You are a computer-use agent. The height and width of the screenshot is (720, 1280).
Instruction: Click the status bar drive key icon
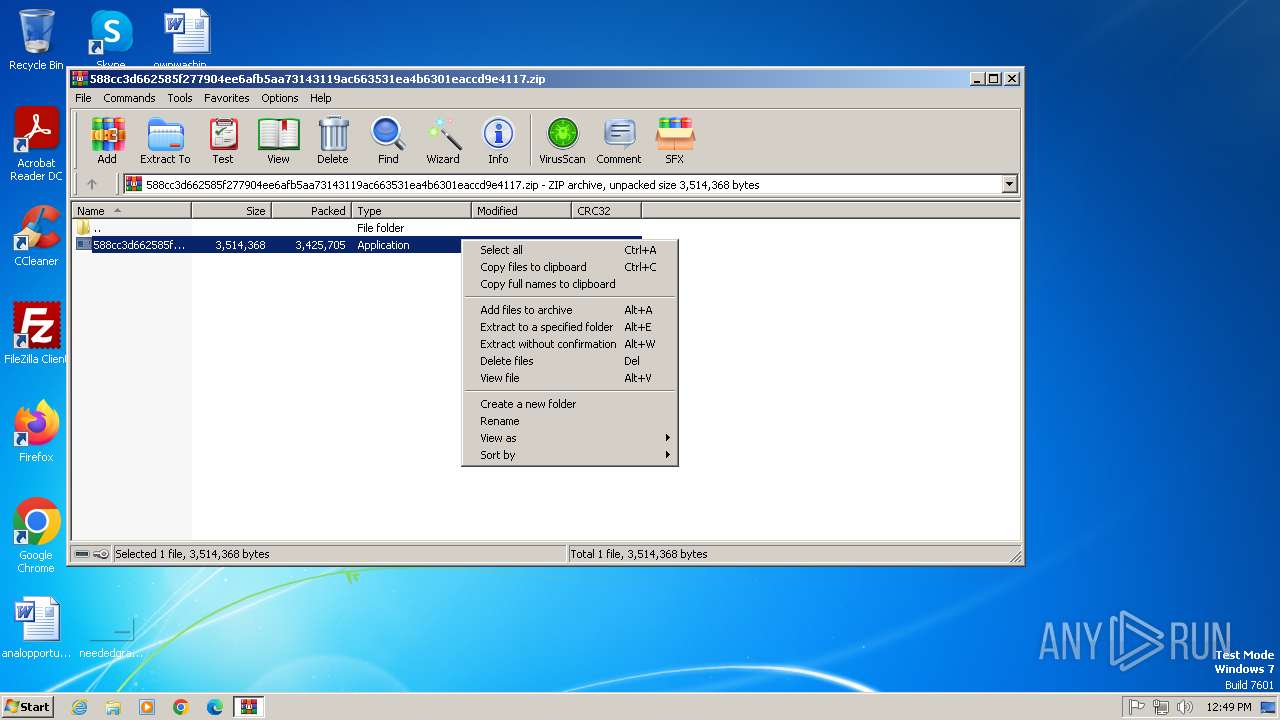coord(92,554)
